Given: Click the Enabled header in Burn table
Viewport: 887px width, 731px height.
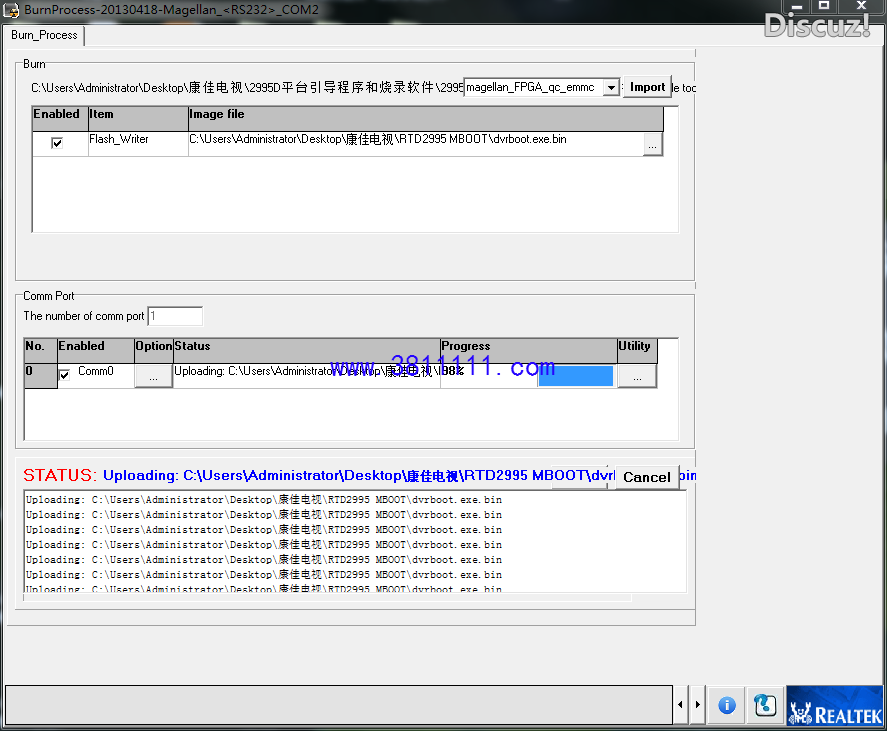Looking at the screenshot, I should click(x=60, y=118).
